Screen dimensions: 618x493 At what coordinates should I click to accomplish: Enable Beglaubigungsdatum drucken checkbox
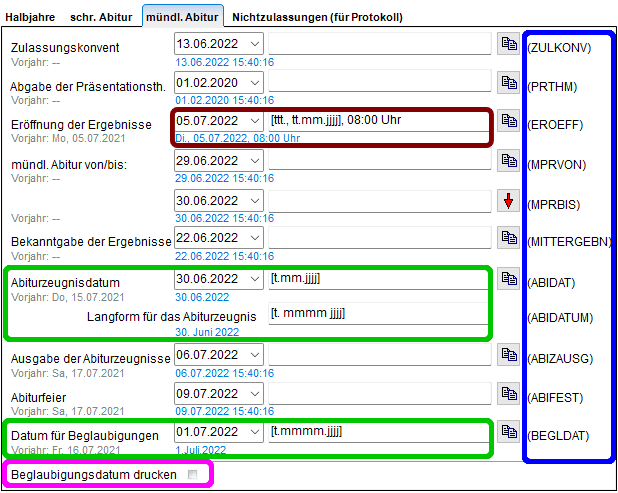coord(192,474)
